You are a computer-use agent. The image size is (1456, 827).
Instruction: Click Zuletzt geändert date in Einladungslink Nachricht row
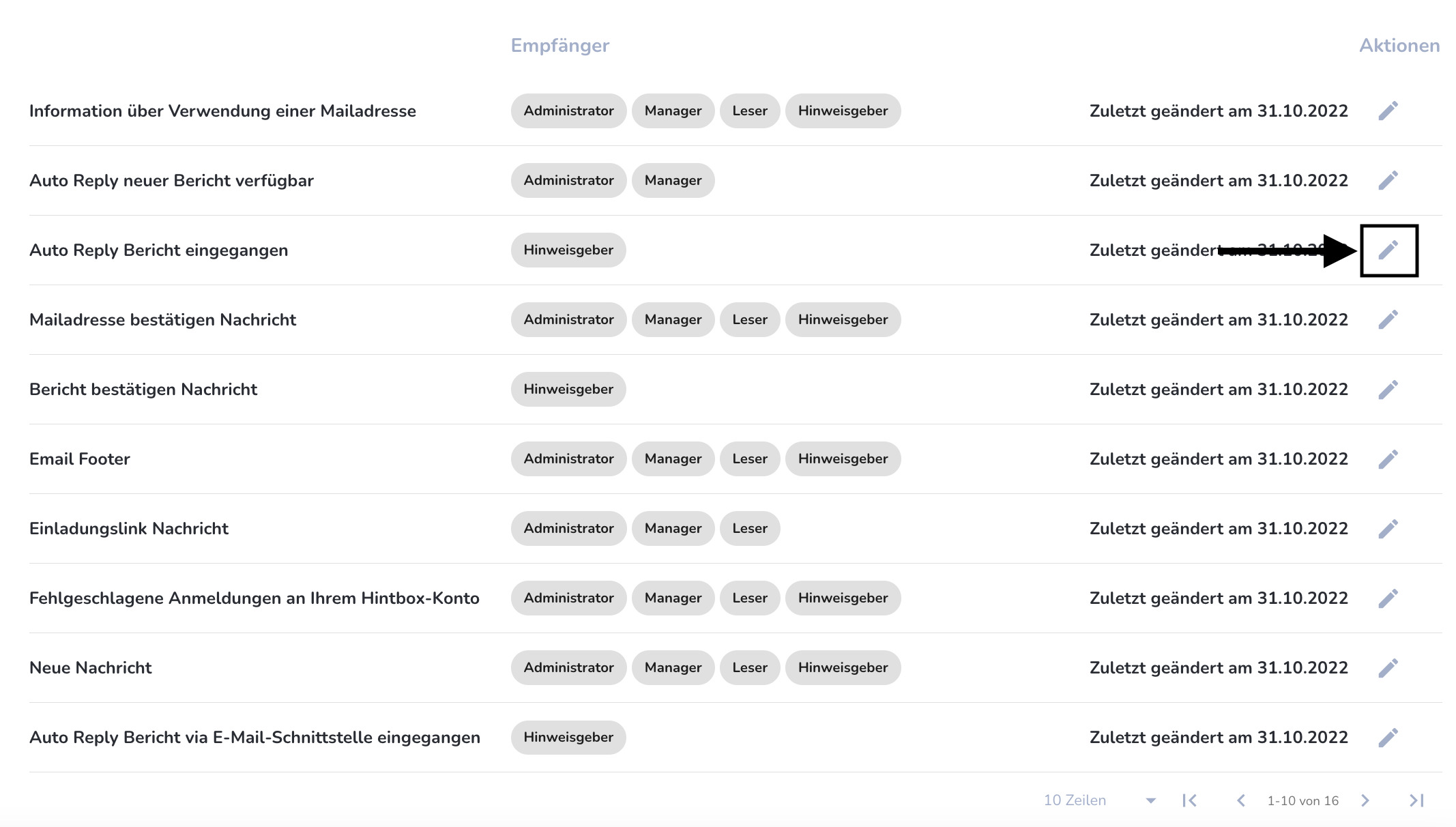click(1219, 528)
